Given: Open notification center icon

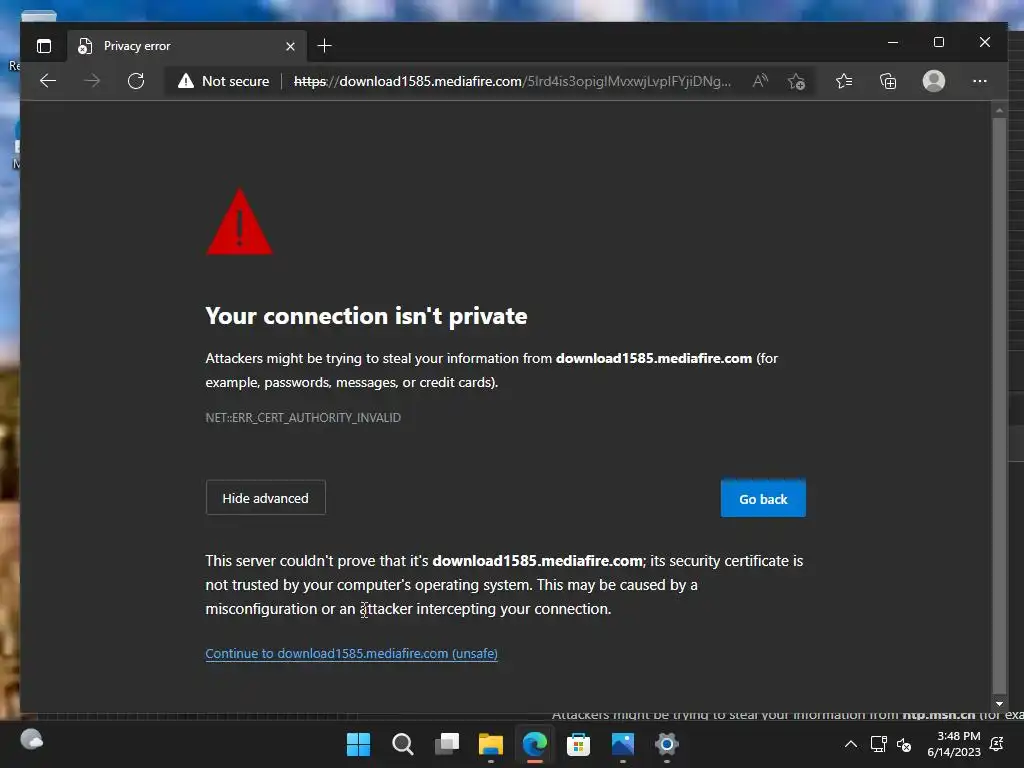Looking at the screenshot, I should (x=997, y=744).
